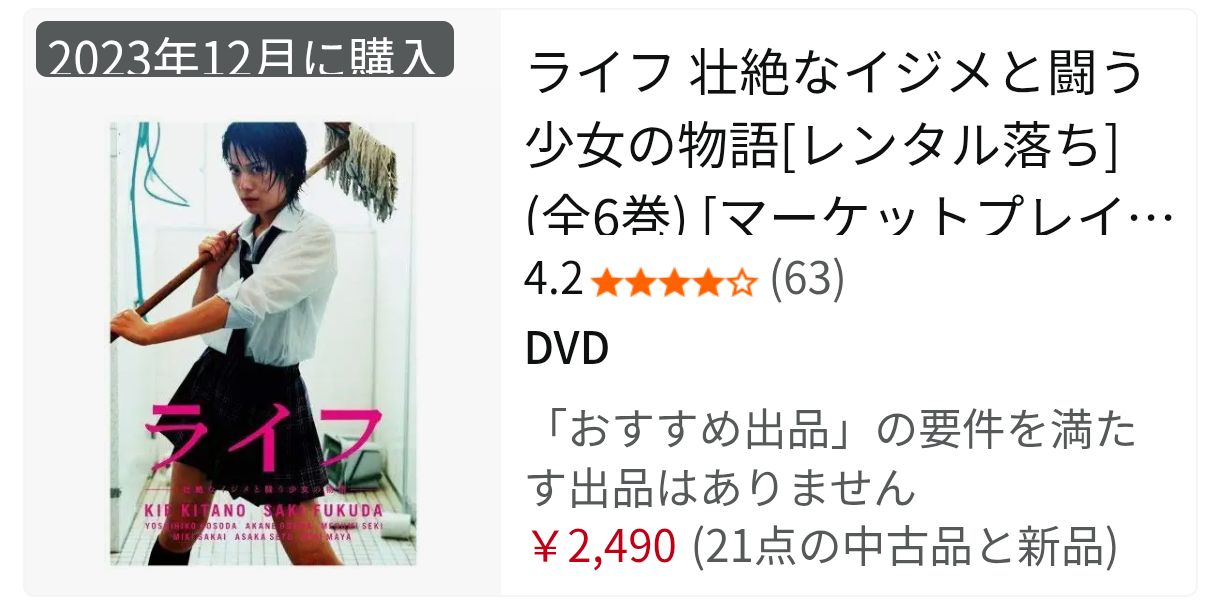Viewport: 1220px width, 604px height.
Task: Select the 2023年12月に購入 purchase badge
Action: tap(245, 50)
